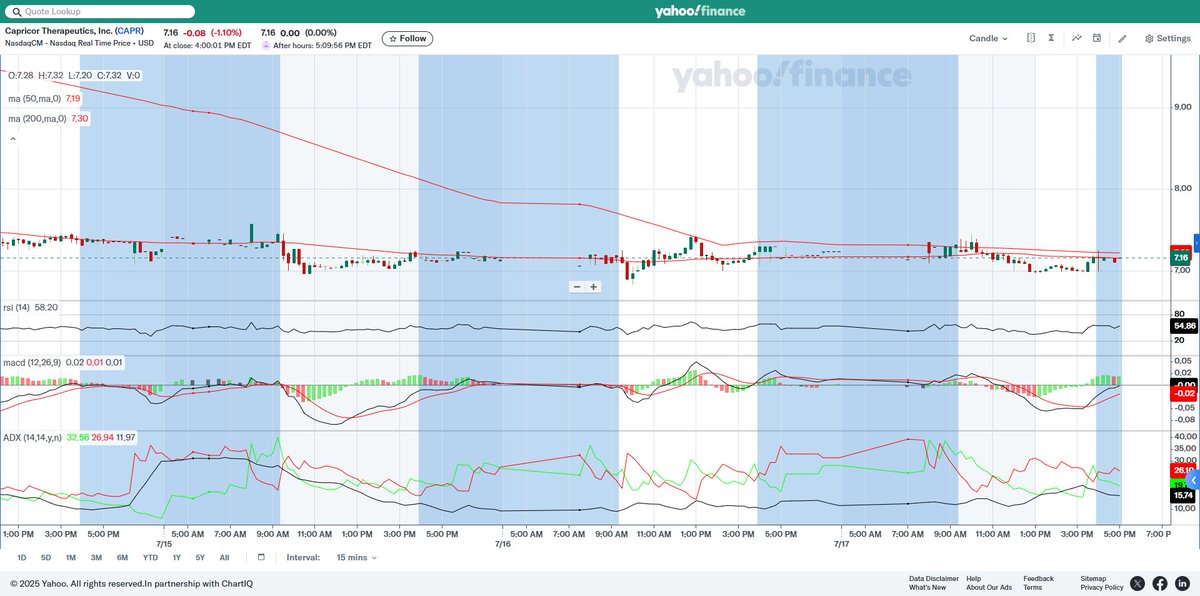Switch chart range to 1D
The width and height of the screenshot is (1200, 596).
[22, 557]
